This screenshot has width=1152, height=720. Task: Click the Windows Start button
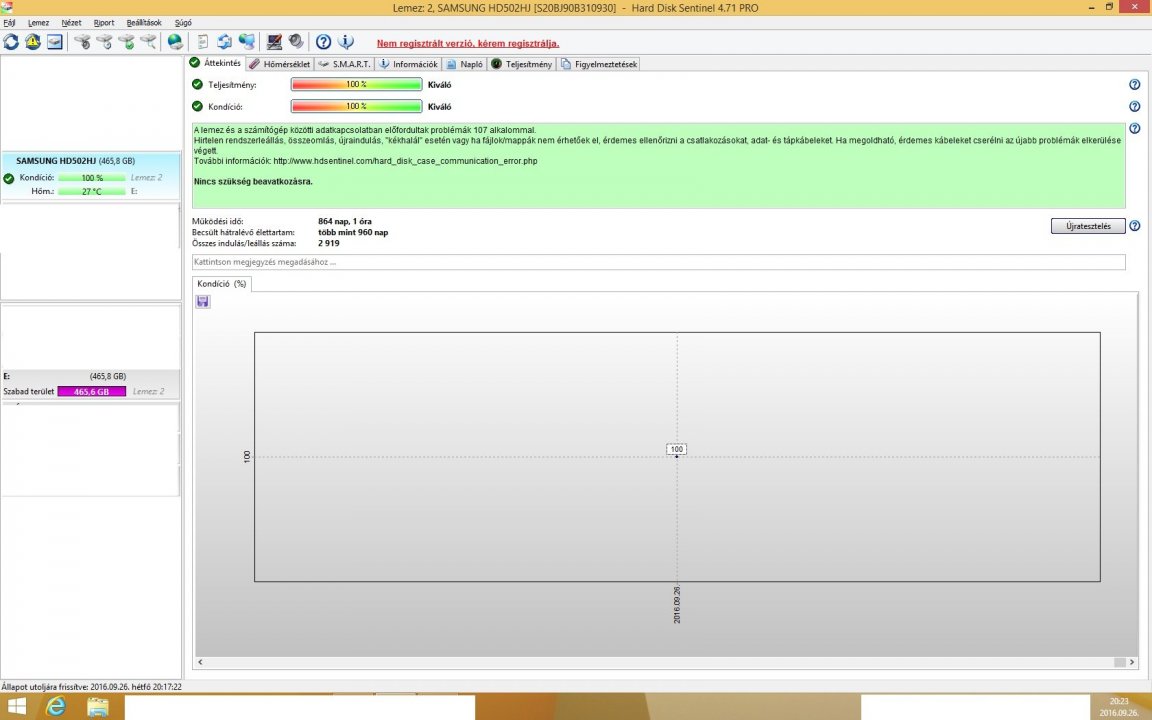pyautogui.click(x=15, y=707)
